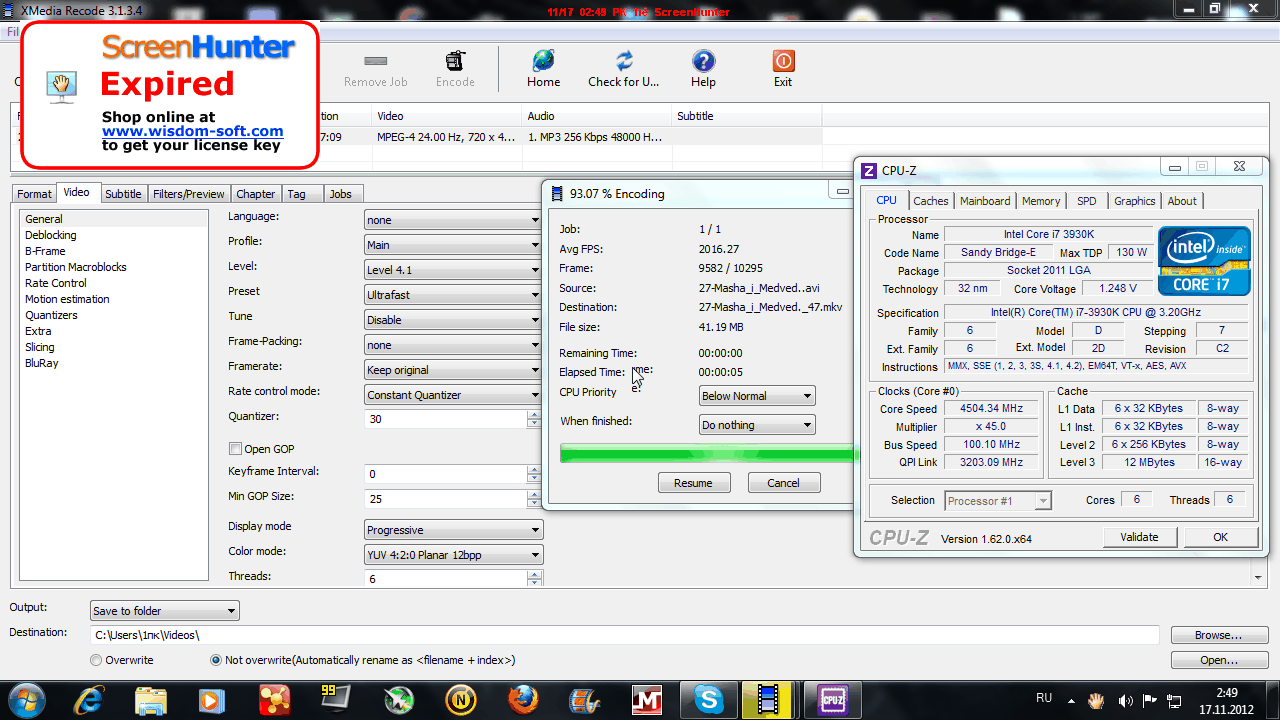Select the Overwrite radio button
This screenshot has width=1280, height=720.
[96, 660]
